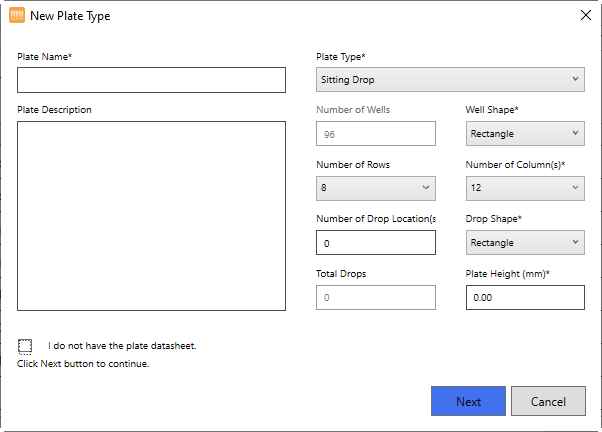Click the plate app icon in title bar
This screenshot has height=432, width=602.
16,15
